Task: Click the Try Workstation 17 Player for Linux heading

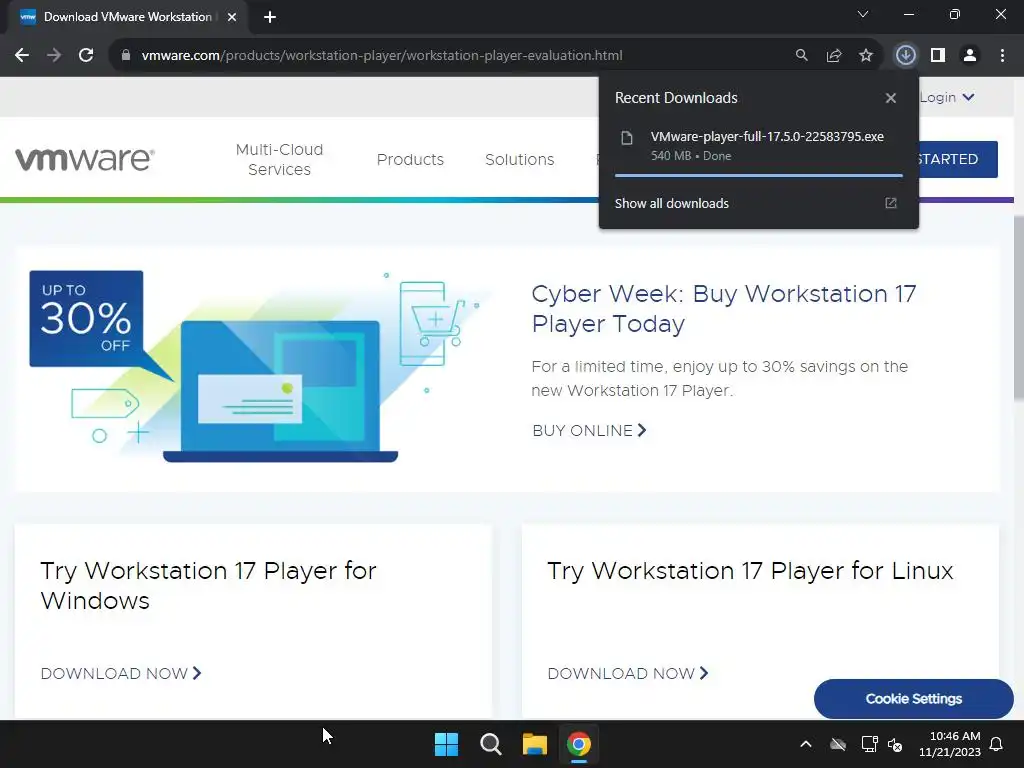Action: pyautogui.click(x=750, y=571)
